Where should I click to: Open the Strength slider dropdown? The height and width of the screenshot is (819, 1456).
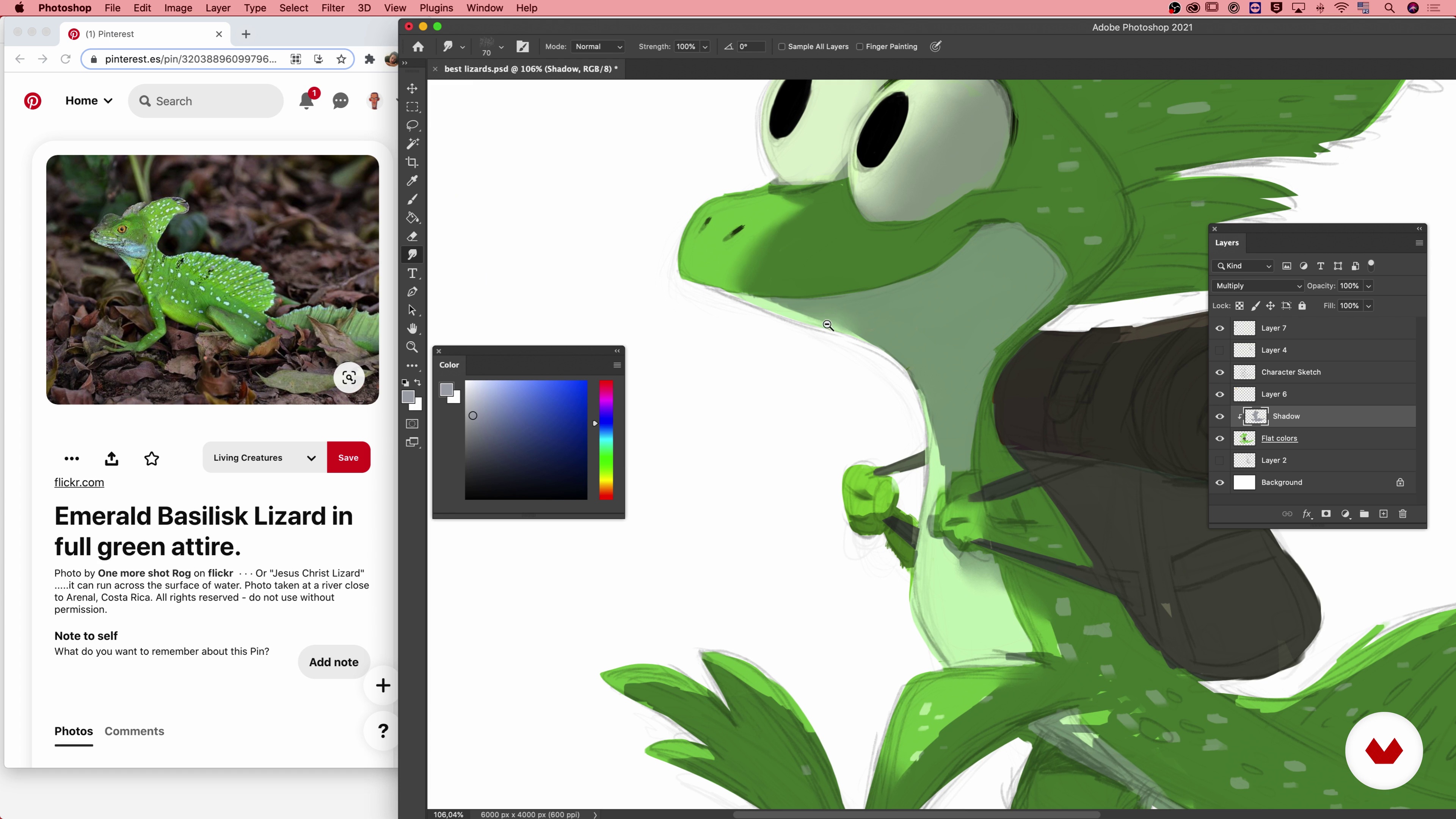705,47
